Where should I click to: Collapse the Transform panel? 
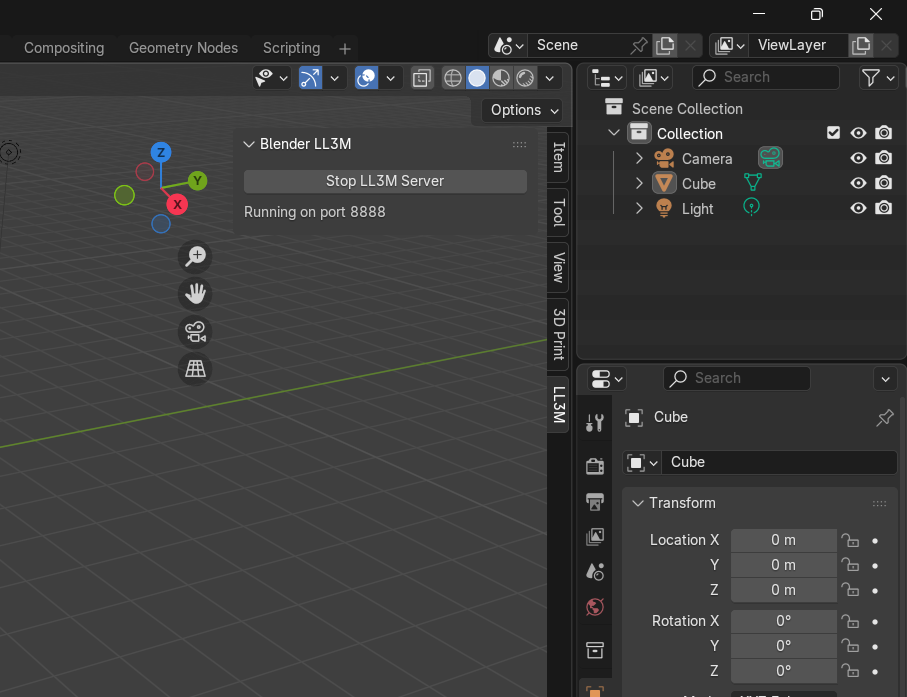coord(637,503)
